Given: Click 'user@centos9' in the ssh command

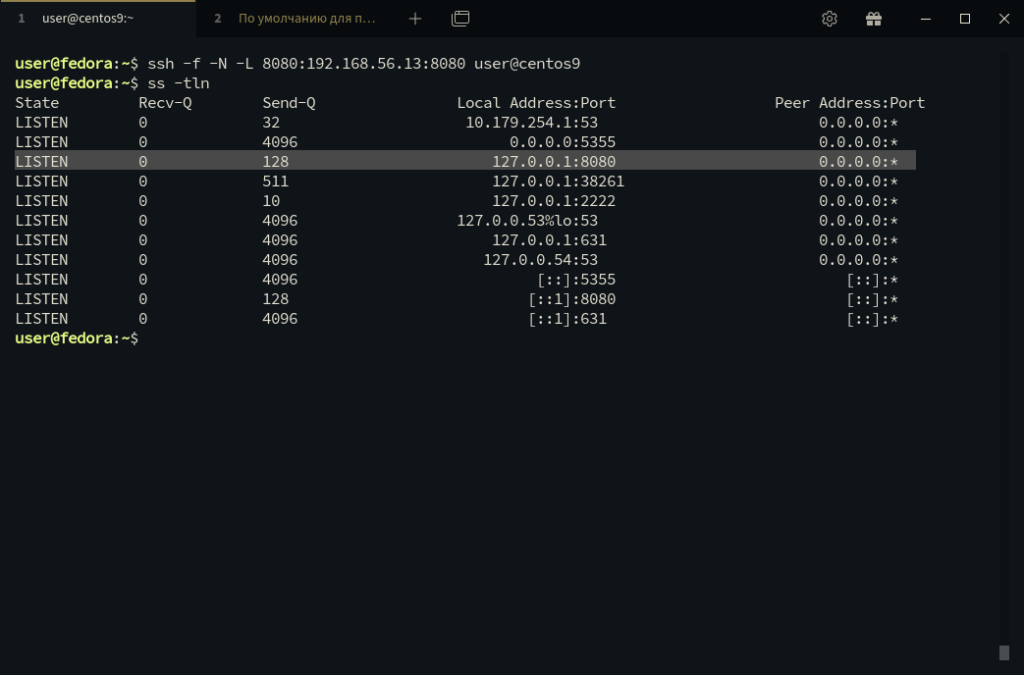Looking at the screenshot, I should [527, 64].
